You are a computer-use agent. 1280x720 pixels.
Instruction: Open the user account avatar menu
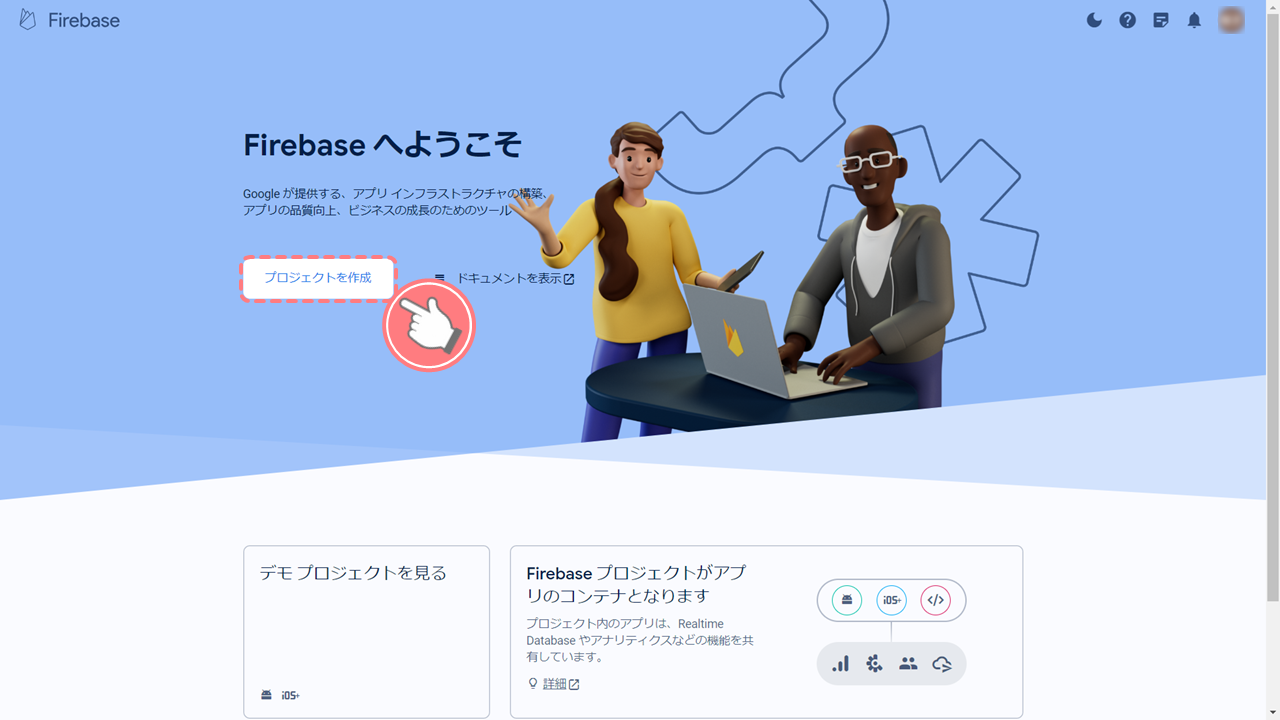coord(1231,20)
